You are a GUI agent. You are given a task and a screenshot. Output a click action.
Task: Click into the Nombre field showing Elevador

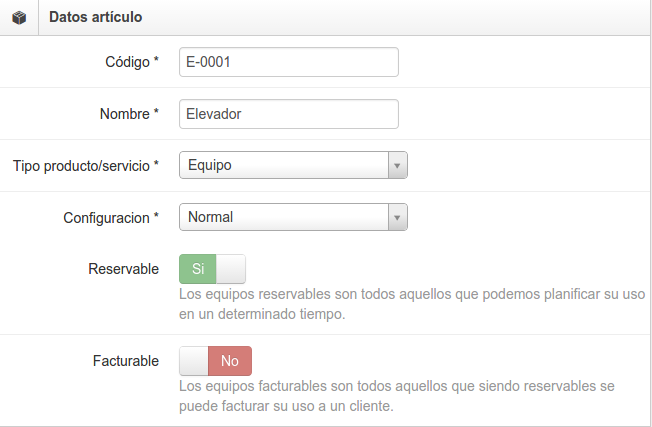point(289,114)
